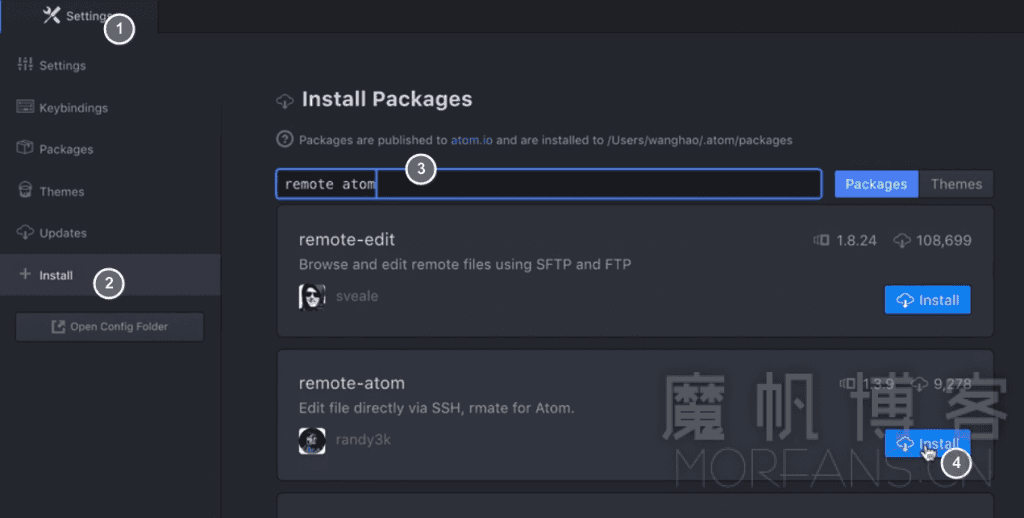
Task: Focus the package search field
Action: click(549, 184)
